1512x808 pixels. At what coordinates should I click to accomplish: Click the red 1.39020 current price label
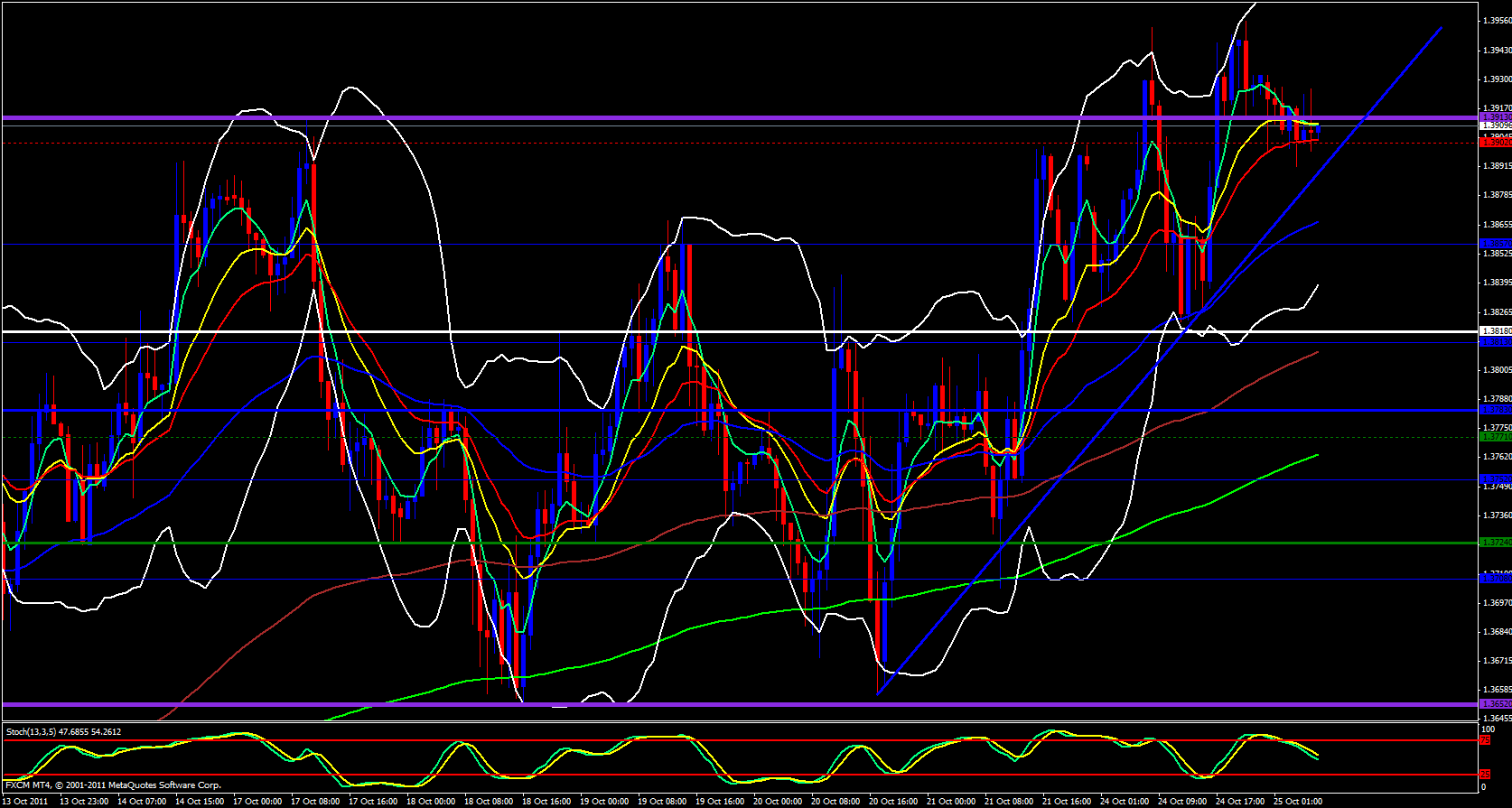pyautogui.click(x=1495, y=143)
